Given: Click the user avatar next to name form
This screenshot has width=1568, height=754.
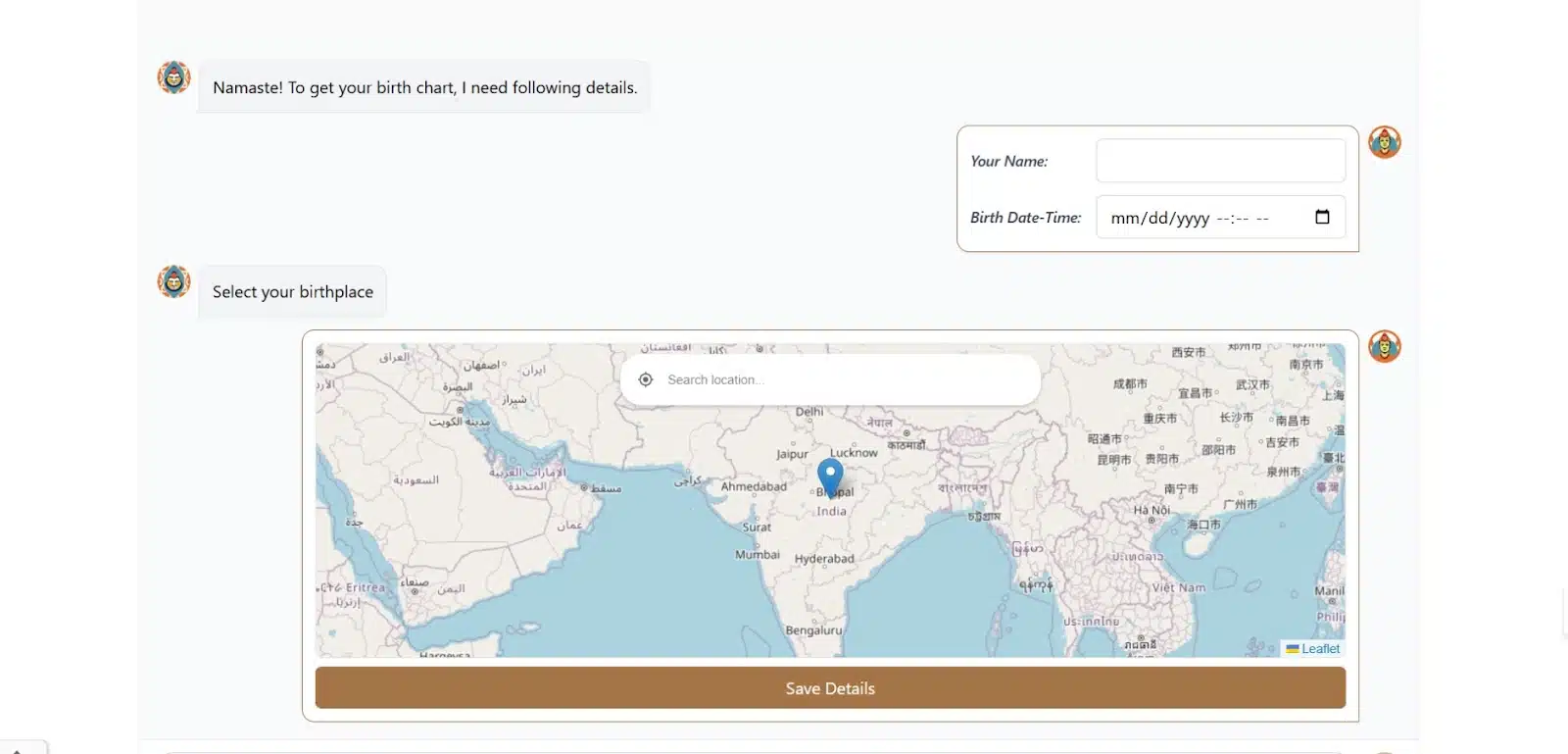Looking at the screenshot, I should tap(1384, 142).
